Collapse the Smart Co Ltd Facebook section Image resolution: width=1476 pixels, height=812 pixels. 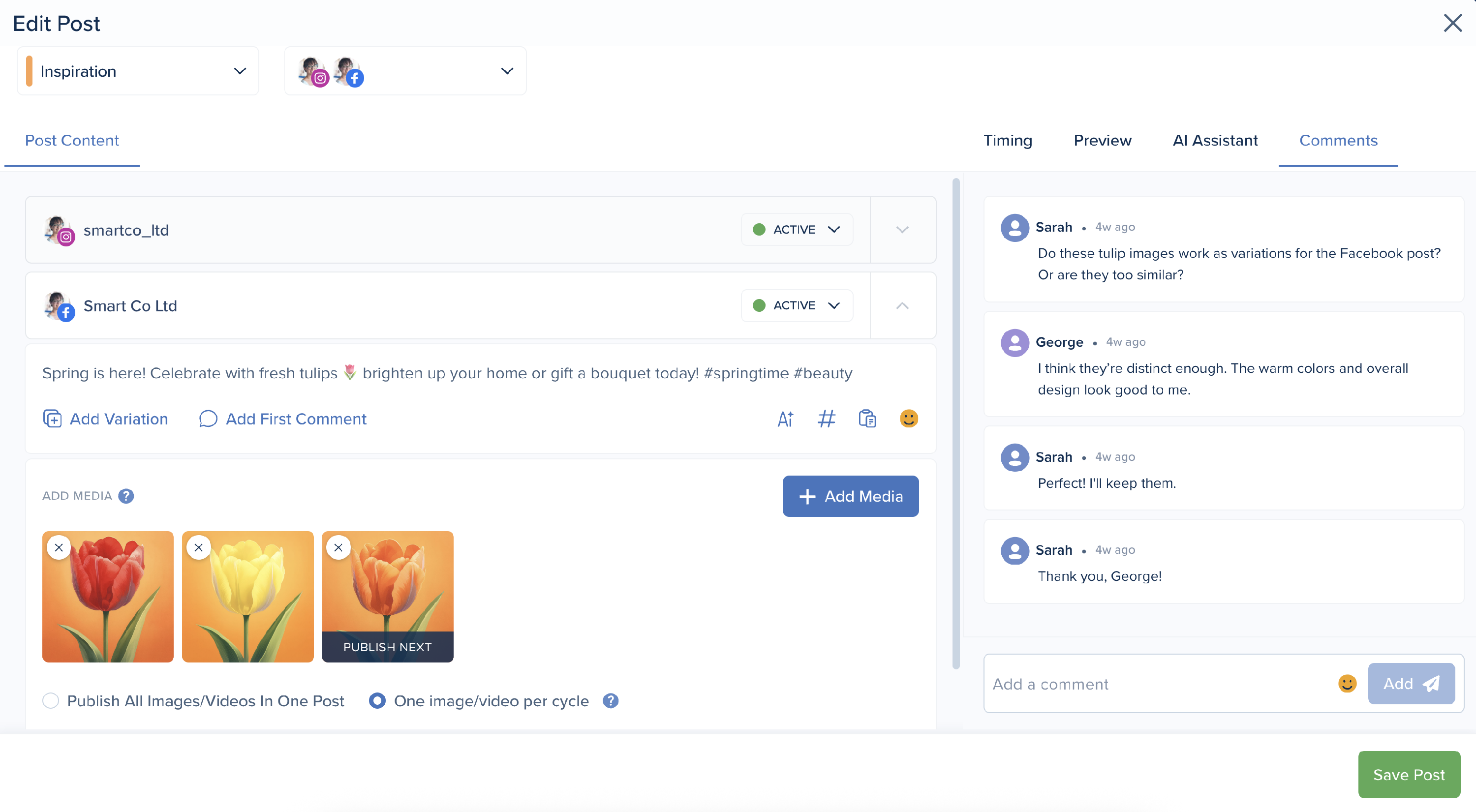coord(902,306)
